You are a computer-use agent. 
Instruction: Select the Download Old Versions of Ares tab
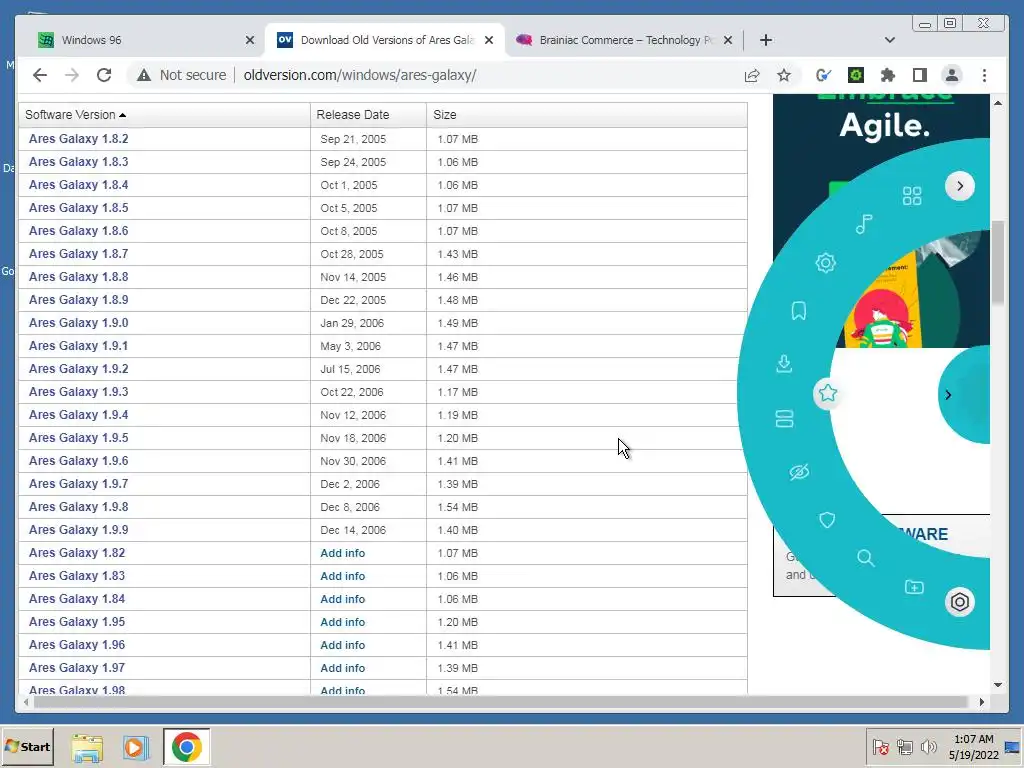tap(385, 40)
